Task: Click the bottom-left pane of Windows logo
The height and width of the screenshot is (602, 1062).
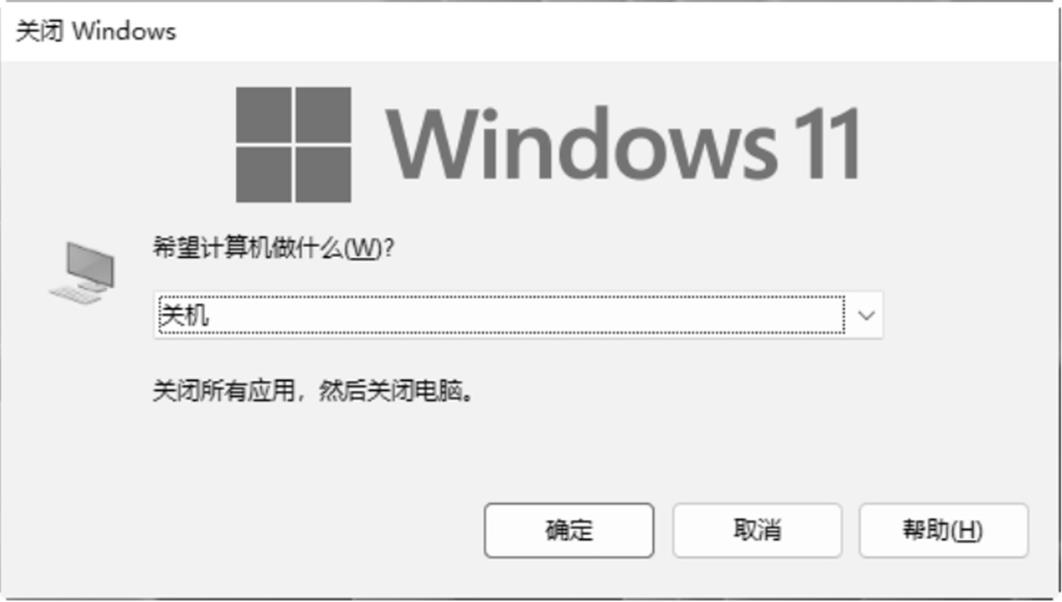Action: coord(263,175)
